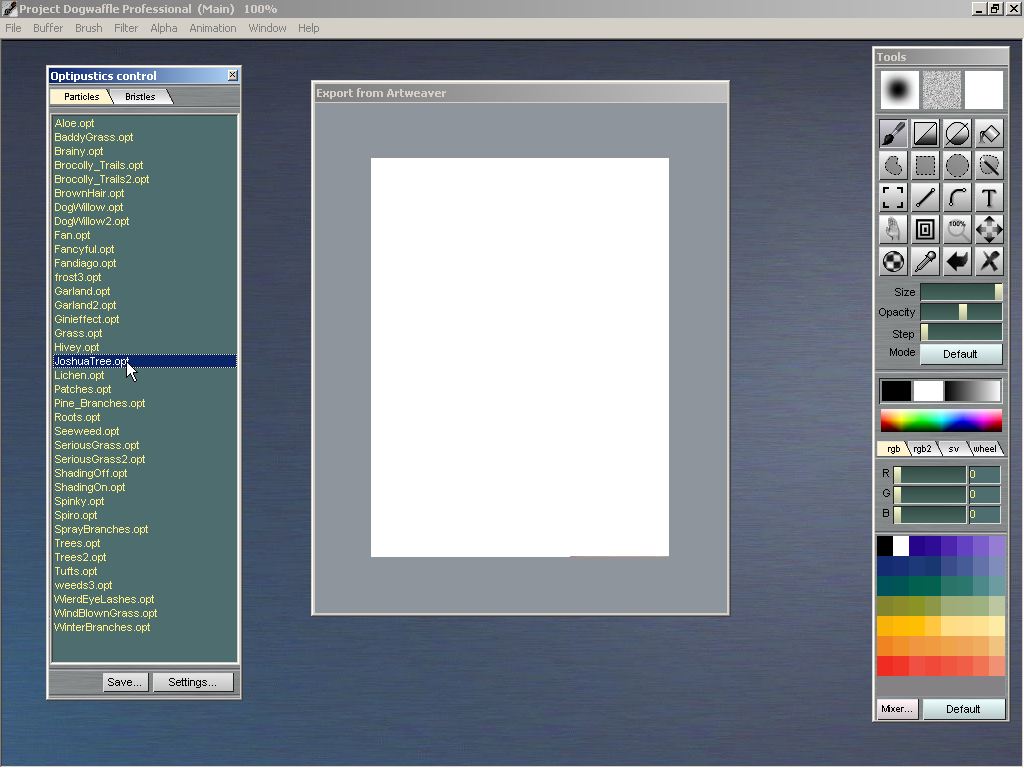Select the paintbrush tool

point(893,134)
